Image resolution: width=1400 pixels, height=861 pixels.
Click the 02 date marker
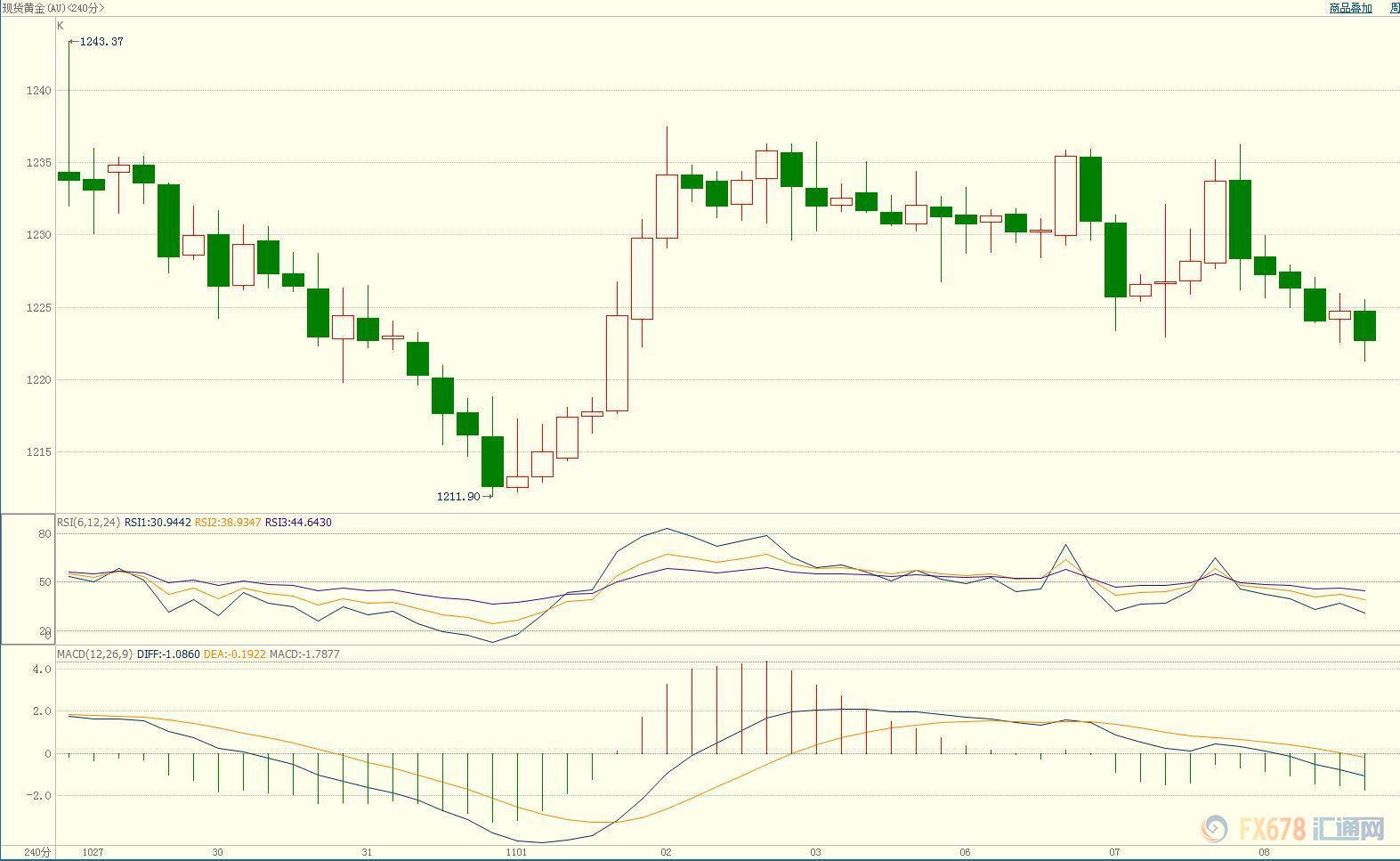coord(666,852)
